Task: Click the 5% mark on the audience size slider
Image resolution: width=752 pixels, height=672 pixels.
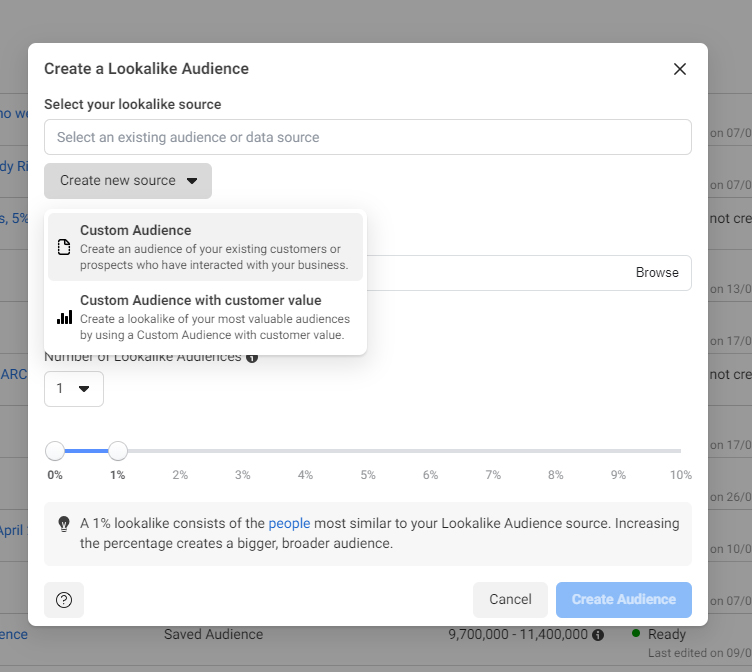Action: pos(368,452)
